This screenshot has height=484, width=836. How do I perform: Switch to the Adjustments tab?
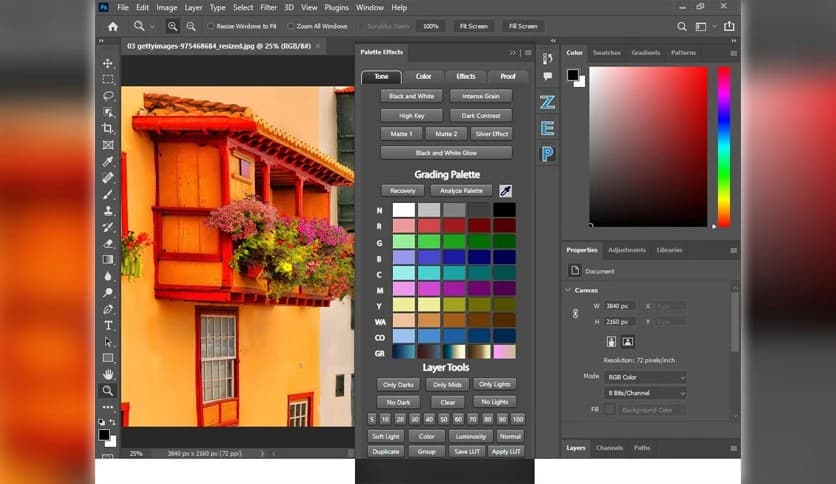626,250
